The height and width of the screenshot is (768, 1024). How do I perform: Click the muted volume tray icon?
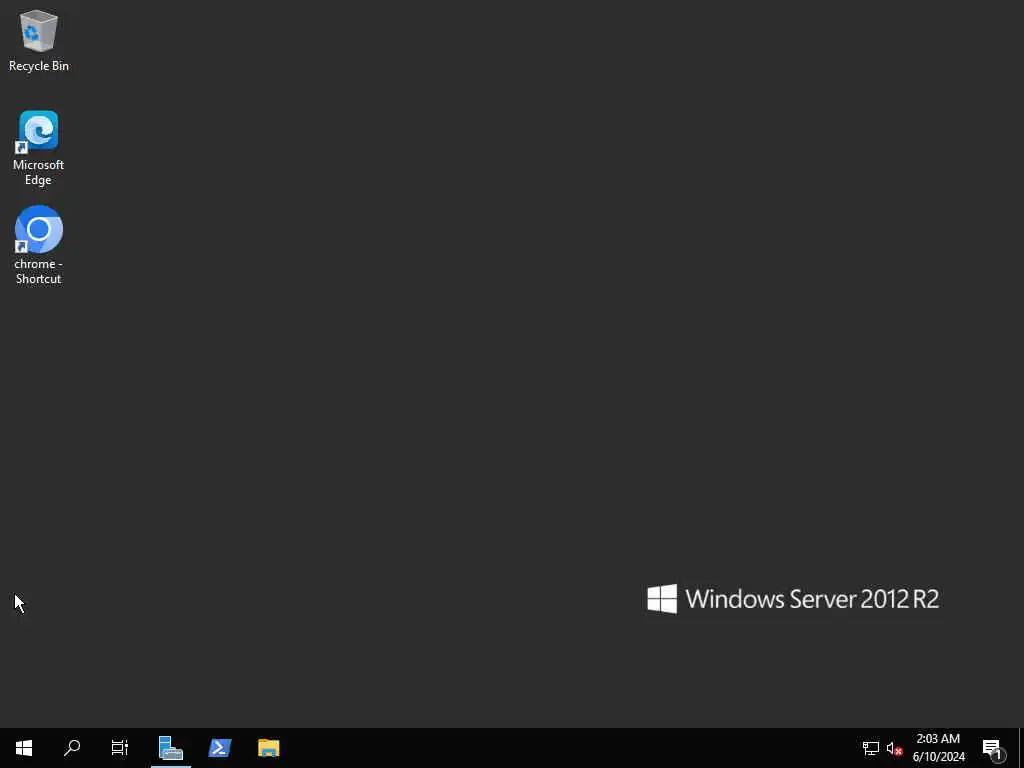(x=894, y=748)
